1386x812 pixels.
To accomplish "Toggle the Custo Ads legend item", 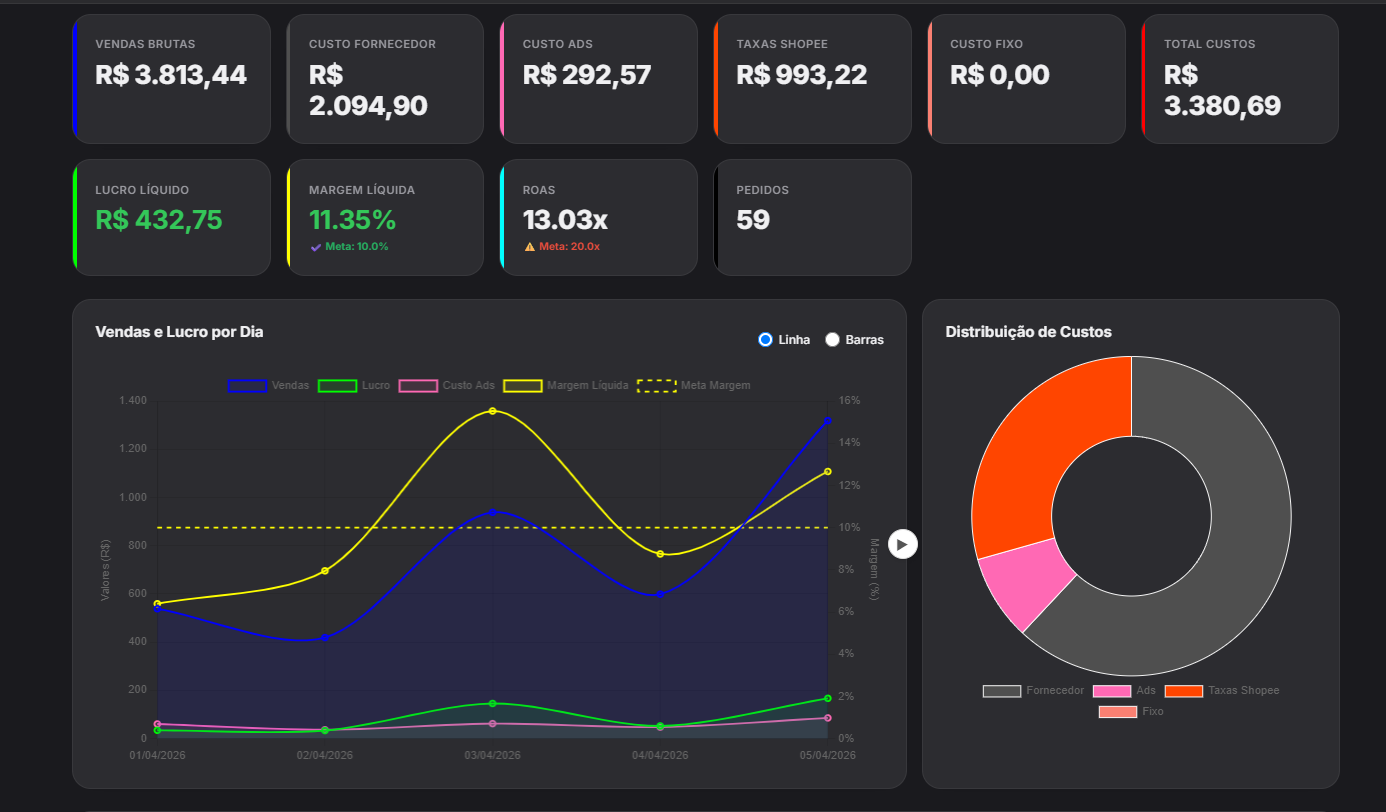I will (x=447, y=385).
